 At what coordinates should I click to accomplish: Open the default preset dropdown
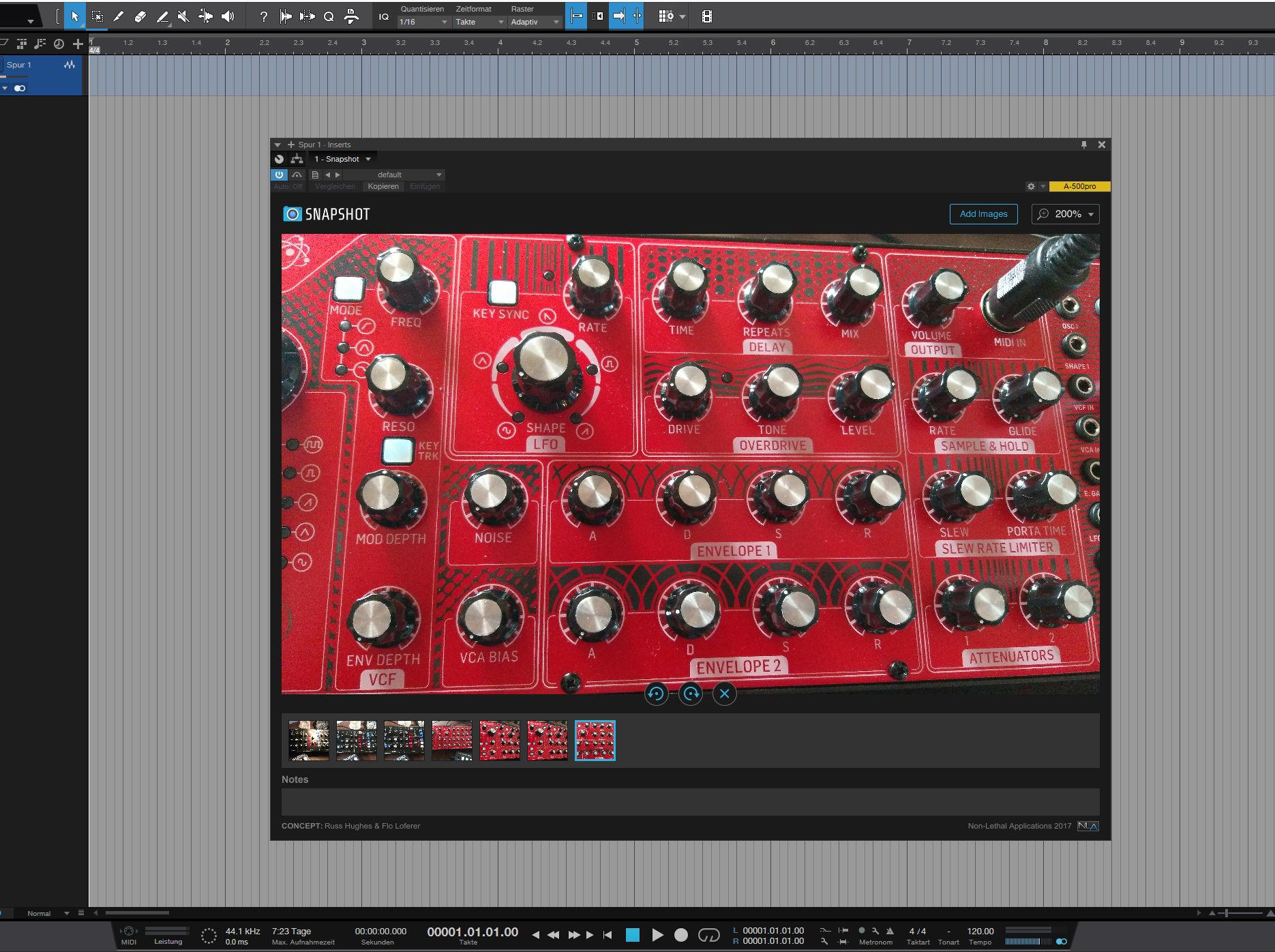[394, 175]
